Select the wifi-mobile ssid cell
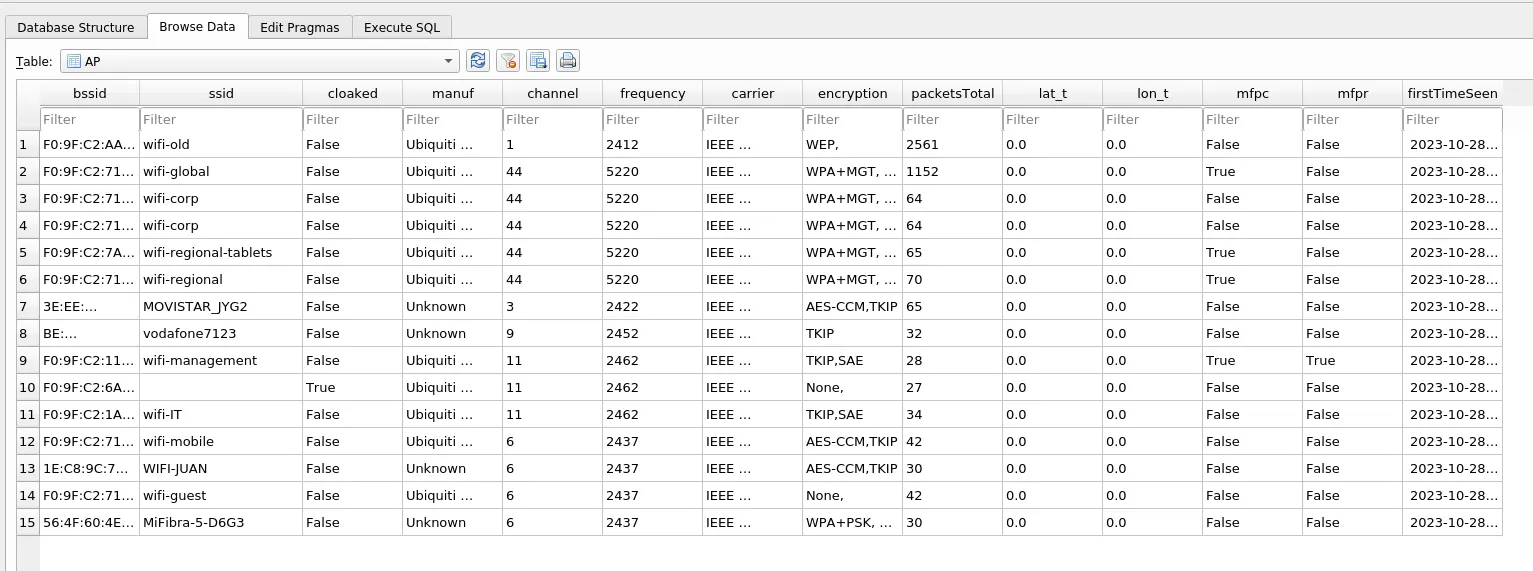1533x571 pixels. click(221, 441)
